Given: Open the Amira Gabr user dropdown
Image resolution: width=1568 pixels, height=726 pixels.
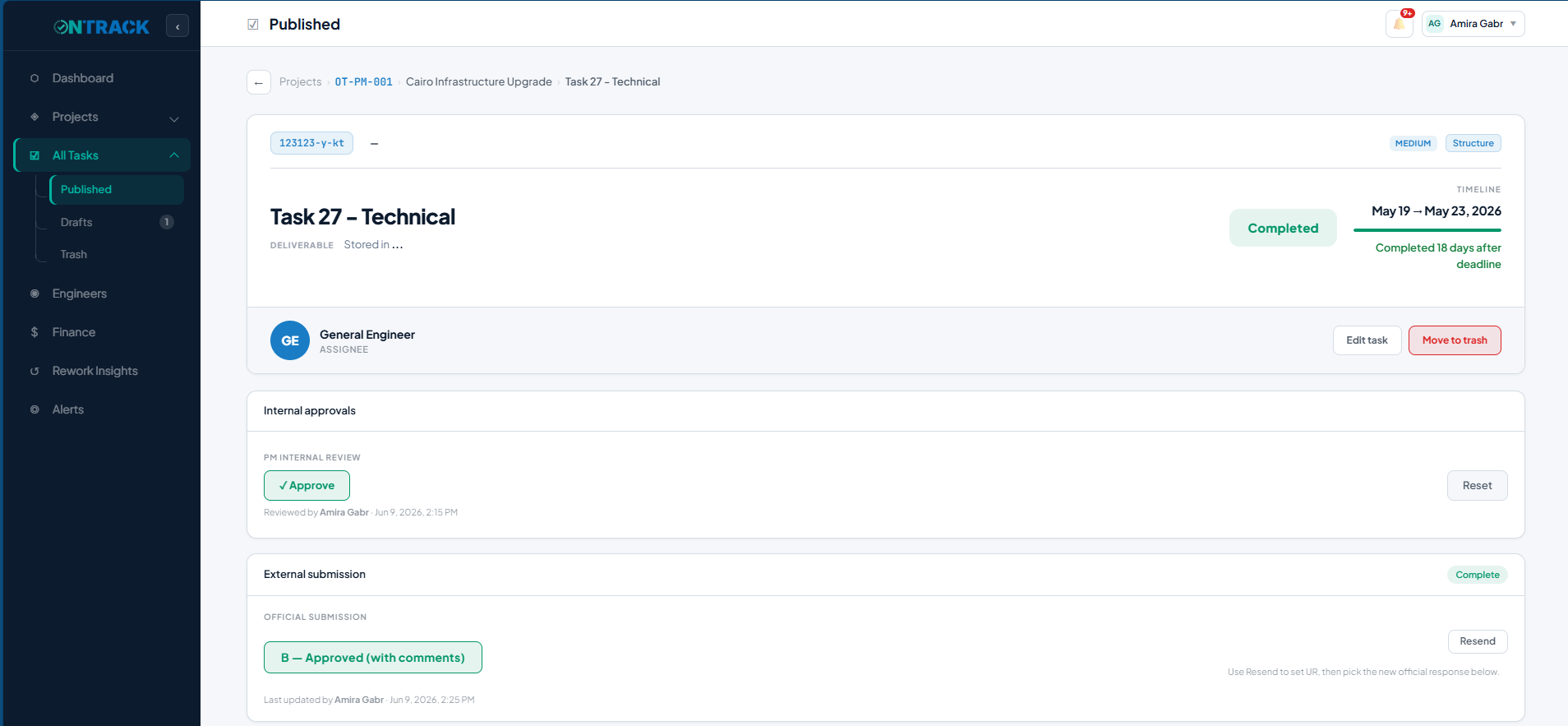Looking at the screenshot, I should tap(1473, 24).
